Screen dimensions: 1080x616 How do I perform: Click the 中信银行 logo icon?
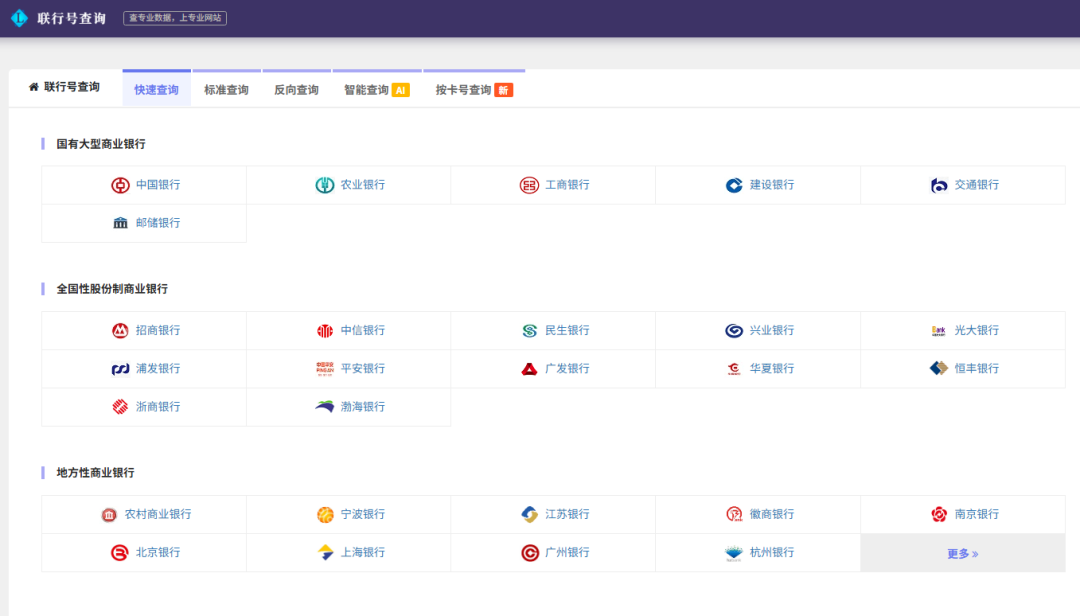325,331
